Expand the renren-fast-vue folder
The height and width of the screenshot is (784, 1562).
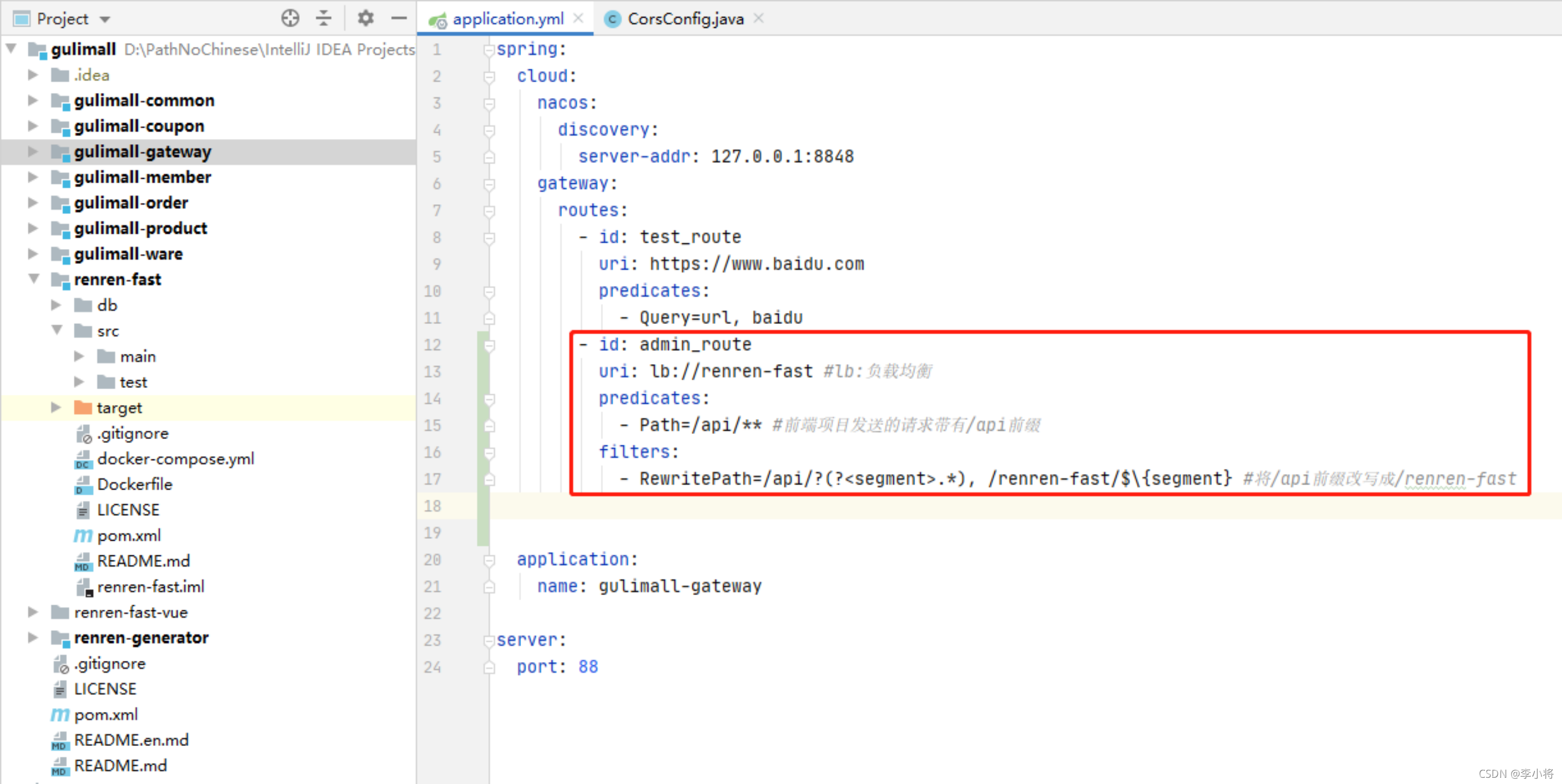33,612
